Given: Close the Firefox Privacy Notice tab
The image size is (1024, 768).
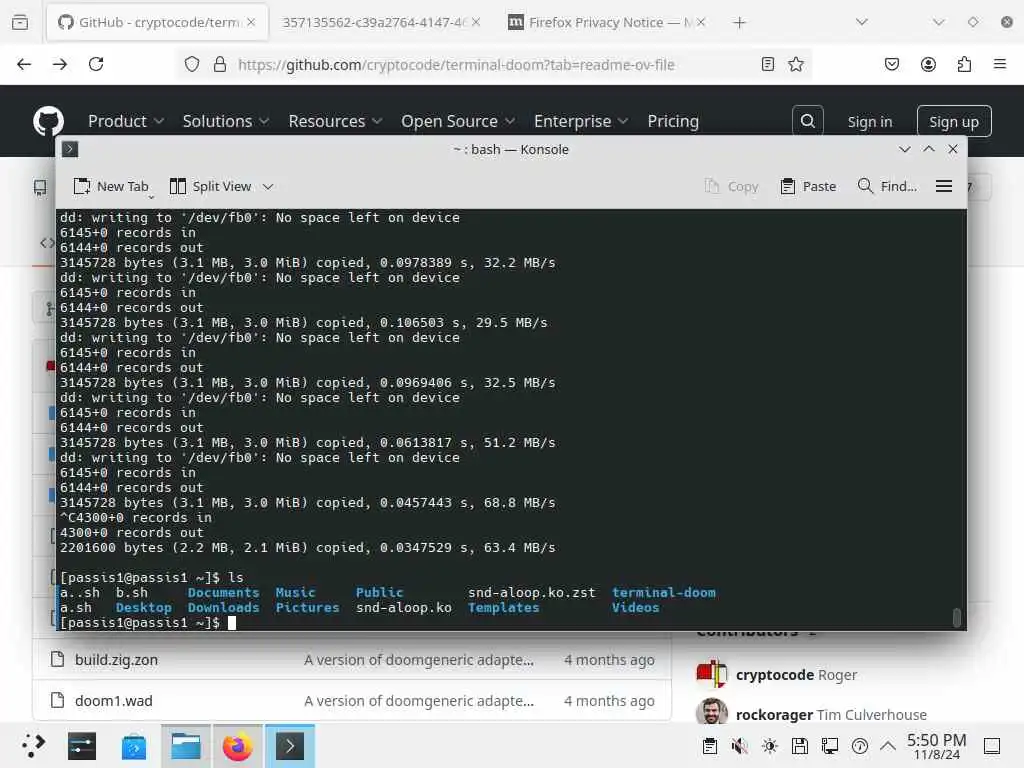Looking at the screenshot, I should tap(701, 22).
